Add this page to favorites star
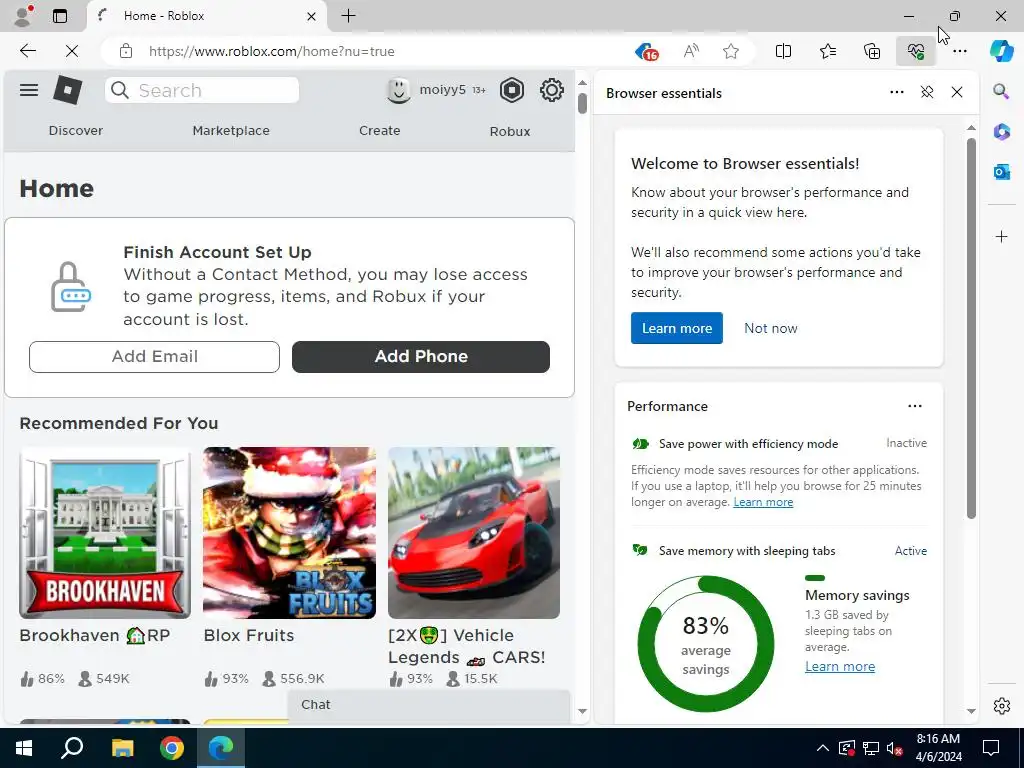 [x=731, y=51]
